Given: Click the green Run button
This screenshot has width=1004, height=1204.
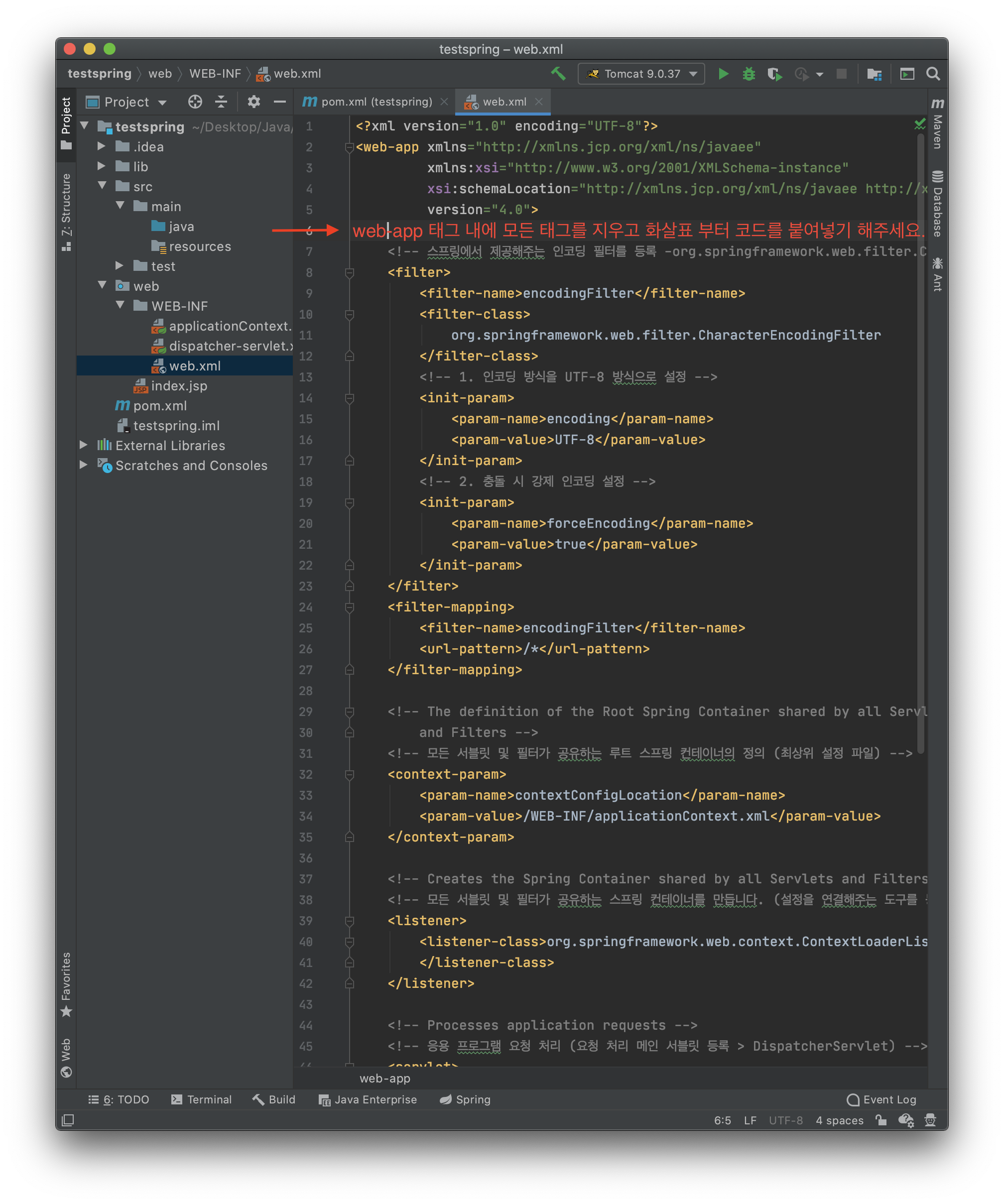Looking at the screenshot, I should (723, 74).
